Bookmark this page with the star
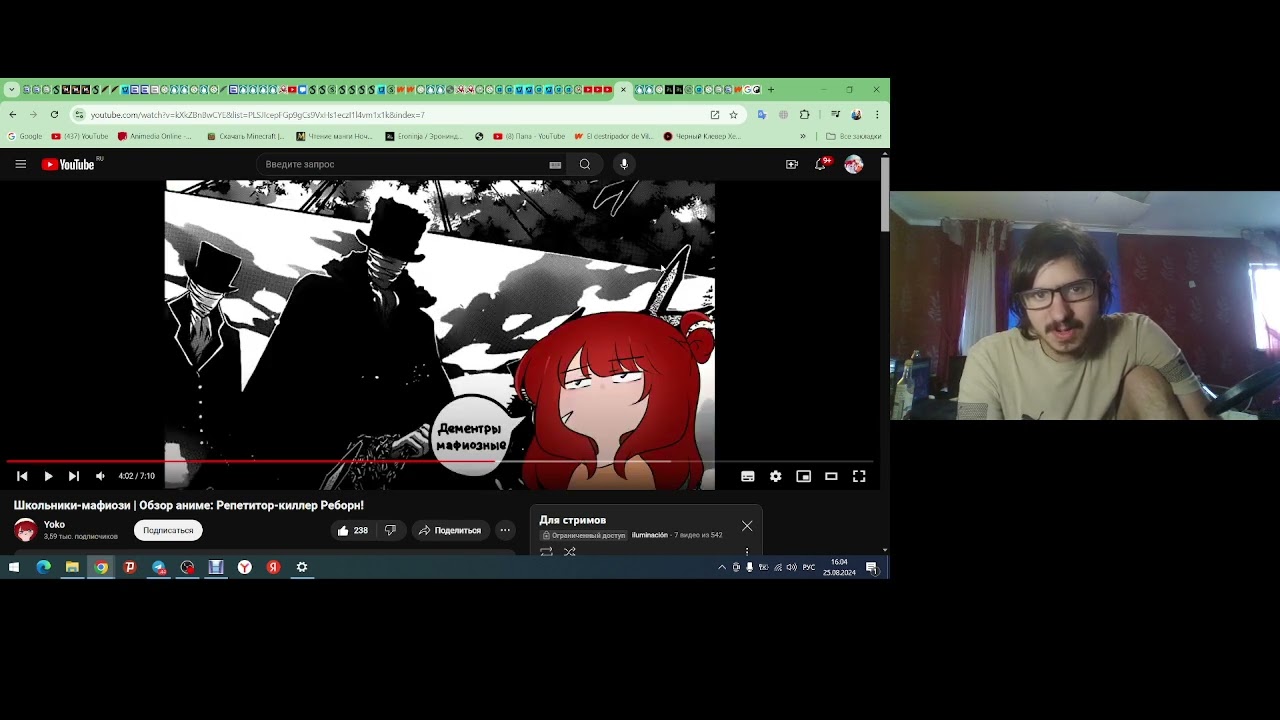Image resolution: width=1280 pixels, height=720 pixels. tap(733, 115)
